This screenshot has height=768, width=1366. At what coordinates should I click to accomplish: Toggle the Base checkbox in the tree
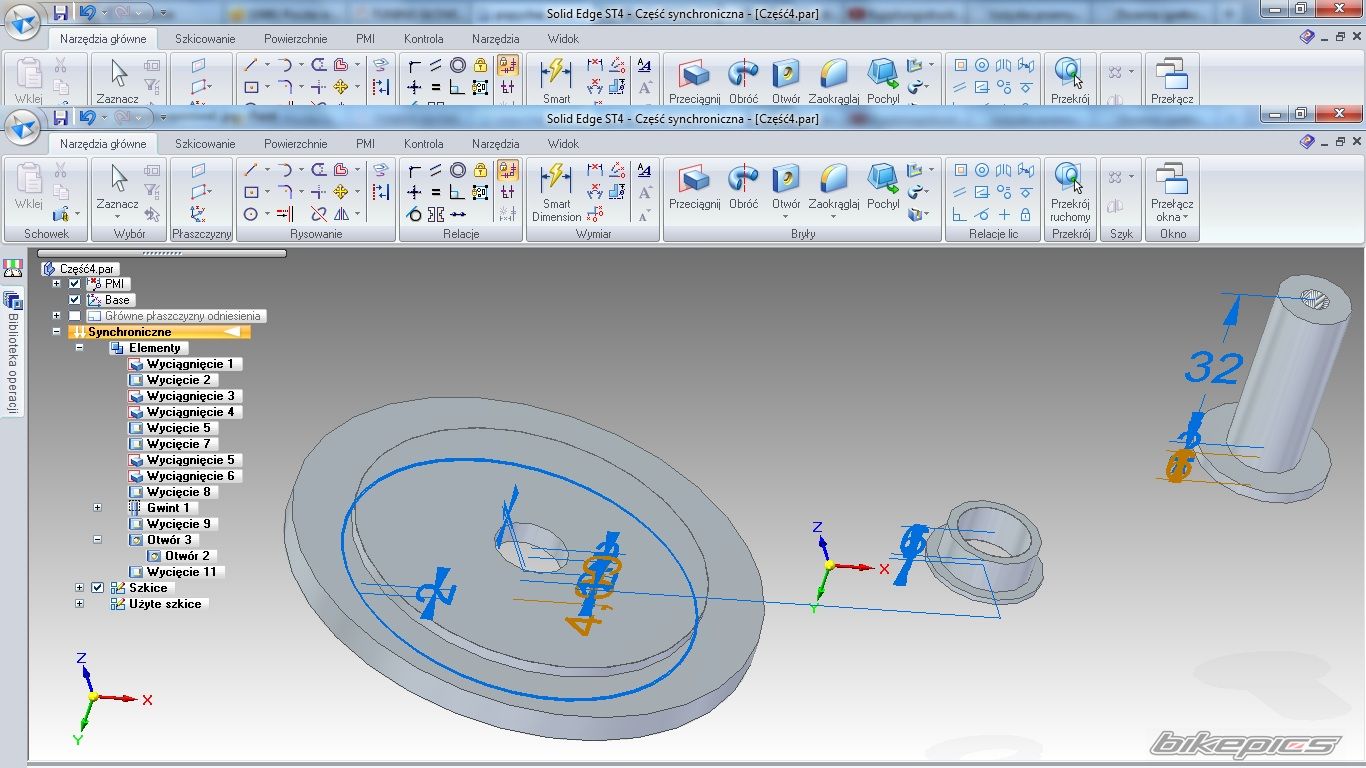75,300
